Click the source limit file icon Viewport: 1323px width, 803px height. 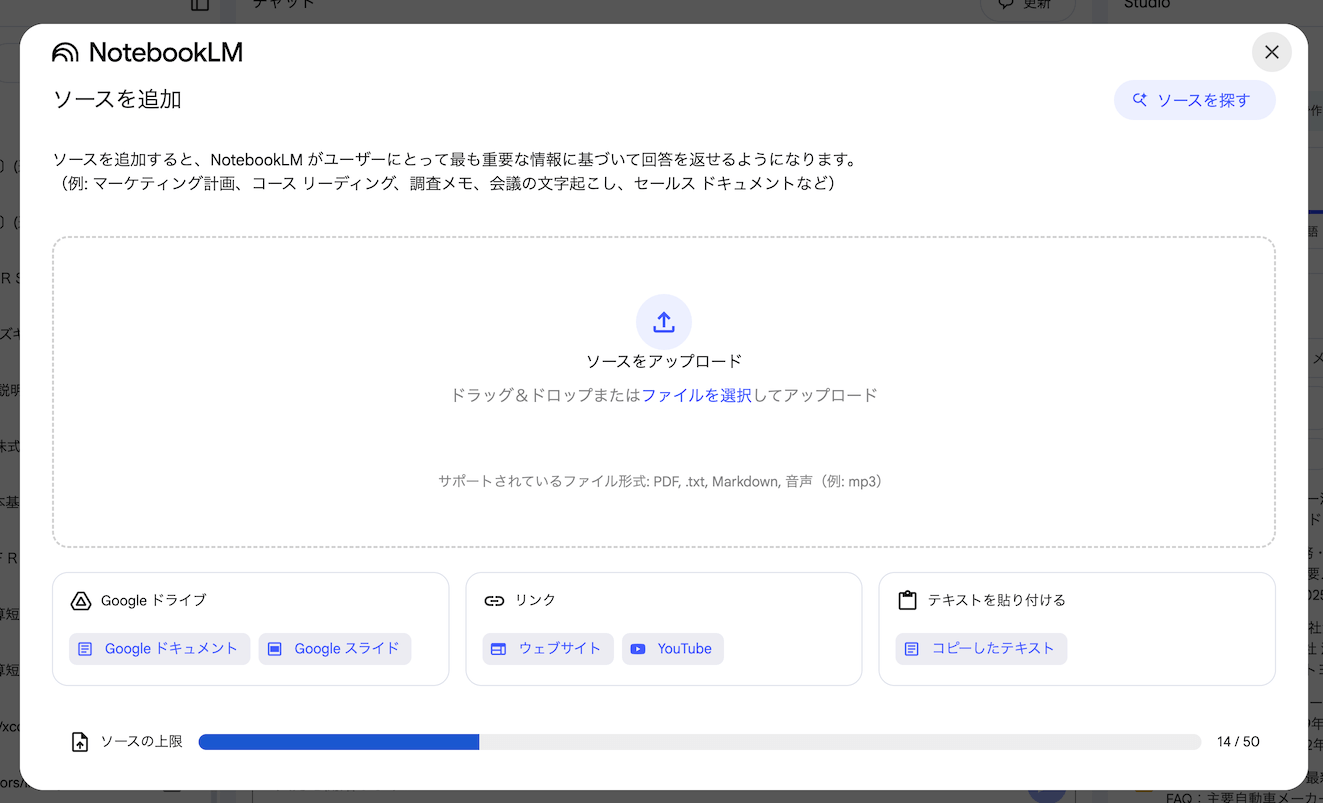(80, 742)
